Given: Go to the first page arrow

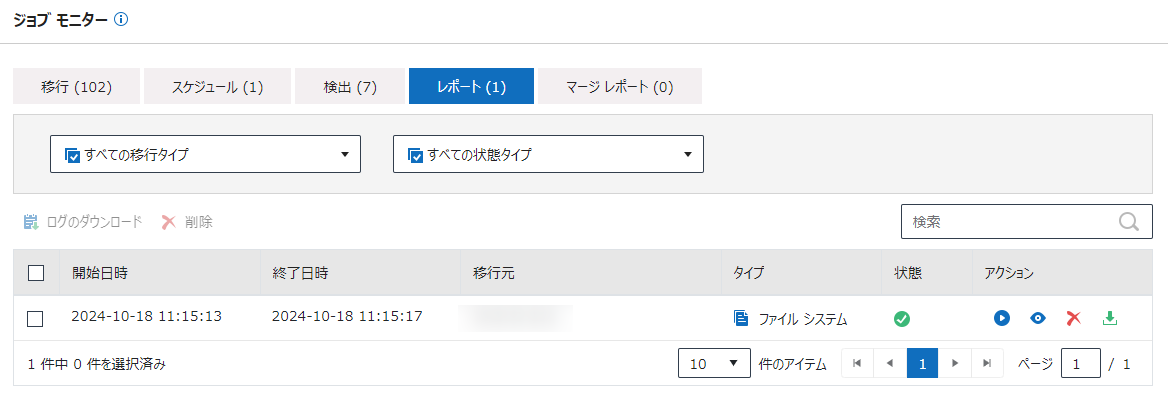Looking at the screenshot, I should [857, 363].
